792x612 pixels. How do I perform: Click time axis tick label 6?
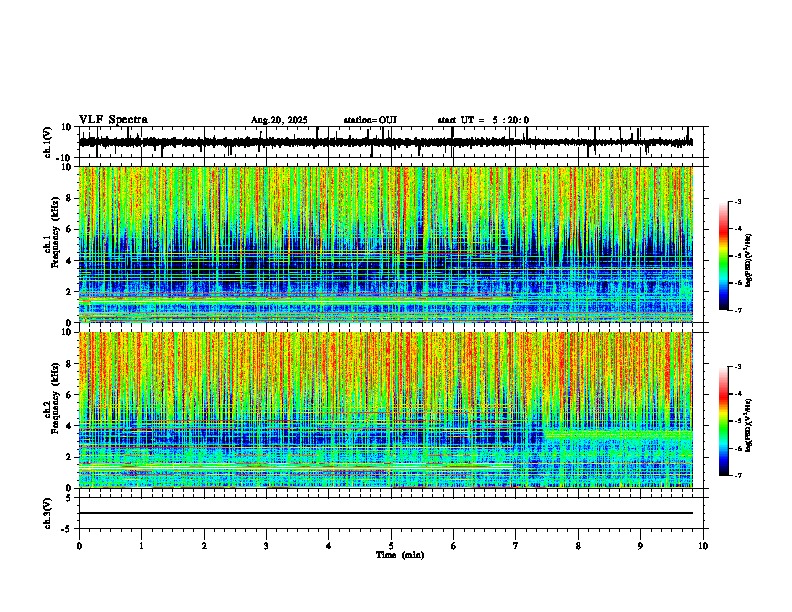[454, 546]
